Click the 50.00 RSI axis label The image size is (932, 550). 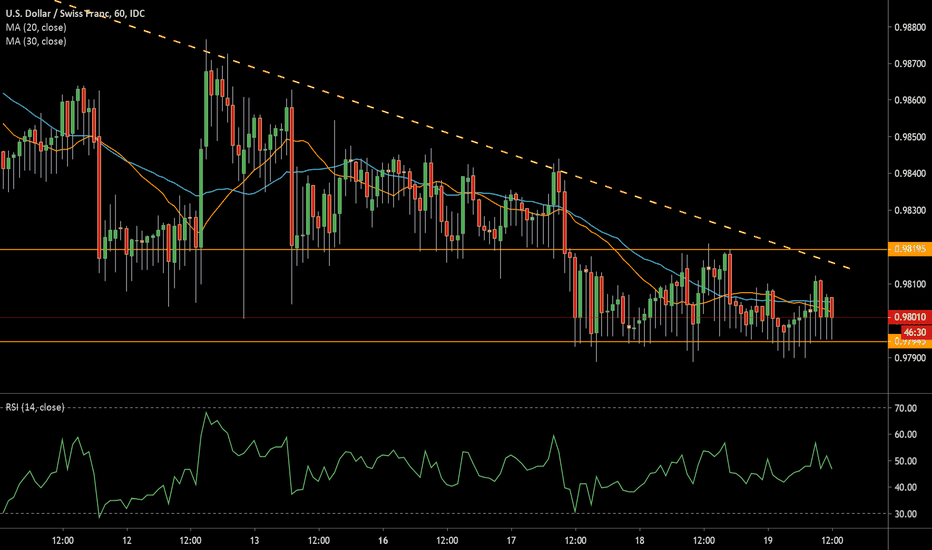(906, 461)
